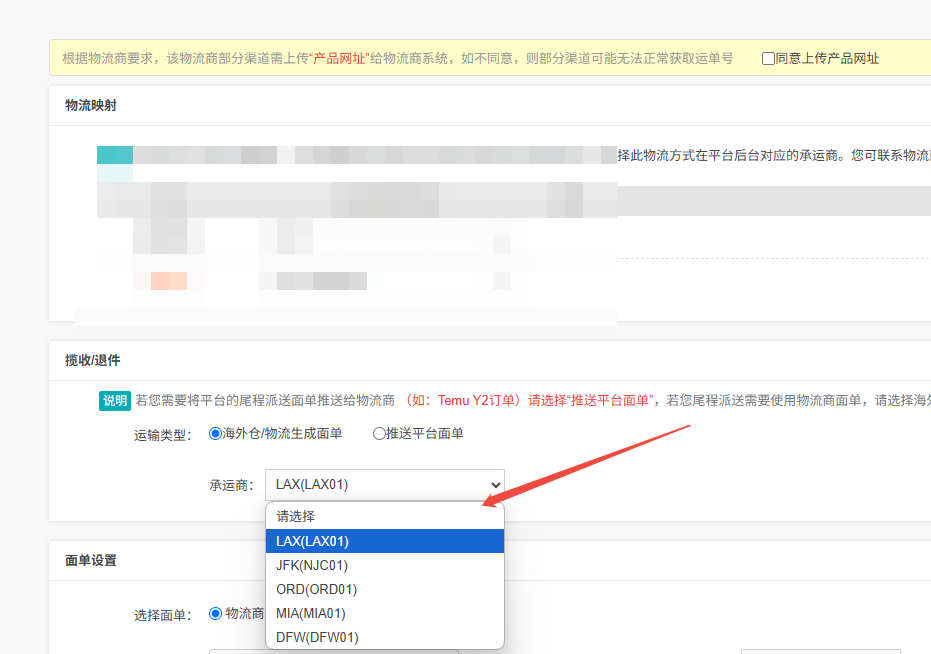
Task: Check the 同意上传产品网址 checkbox
Action: [768, 59]
